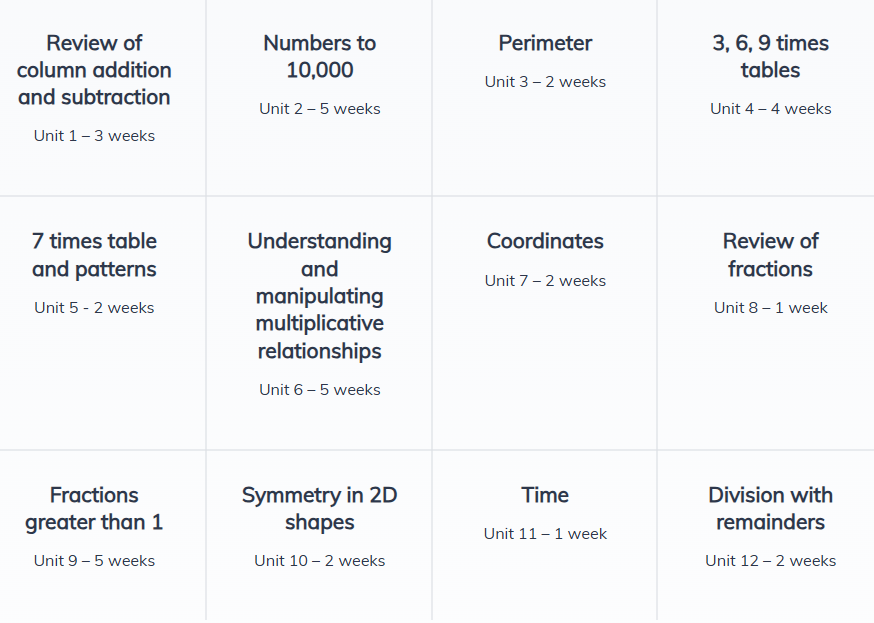Screen dimensions: 874x623
Task: Open Understanding and manipulating multiplicative relationships title
Action: (x=319, y=296)
